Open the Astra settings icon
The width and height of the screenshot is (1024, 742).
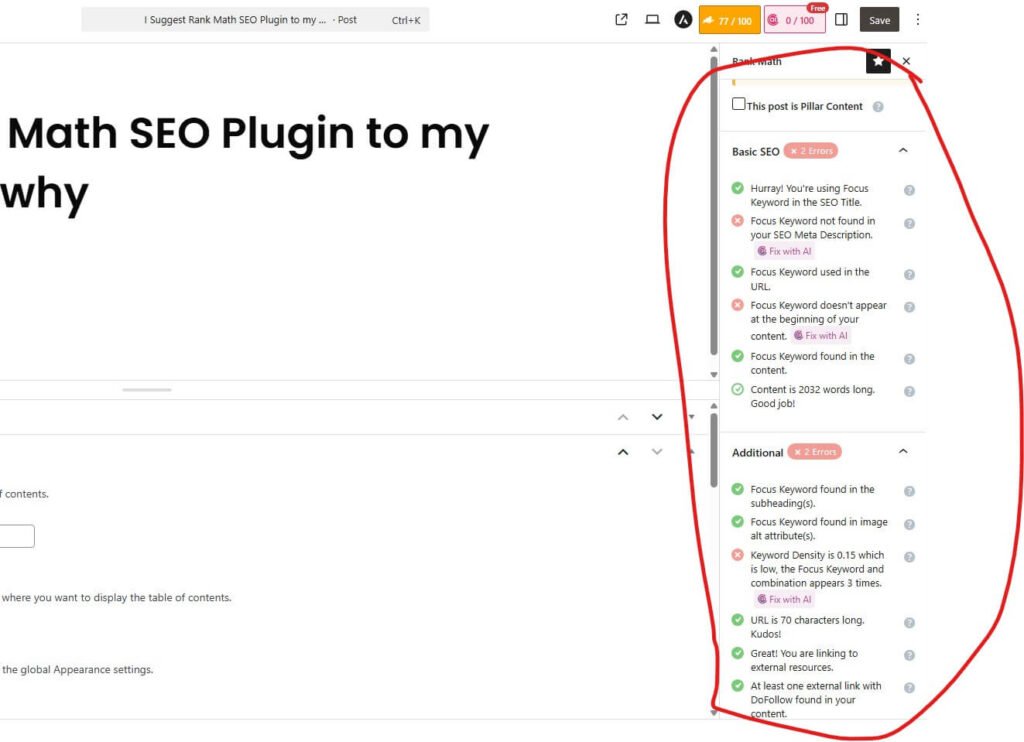[683, 20]
